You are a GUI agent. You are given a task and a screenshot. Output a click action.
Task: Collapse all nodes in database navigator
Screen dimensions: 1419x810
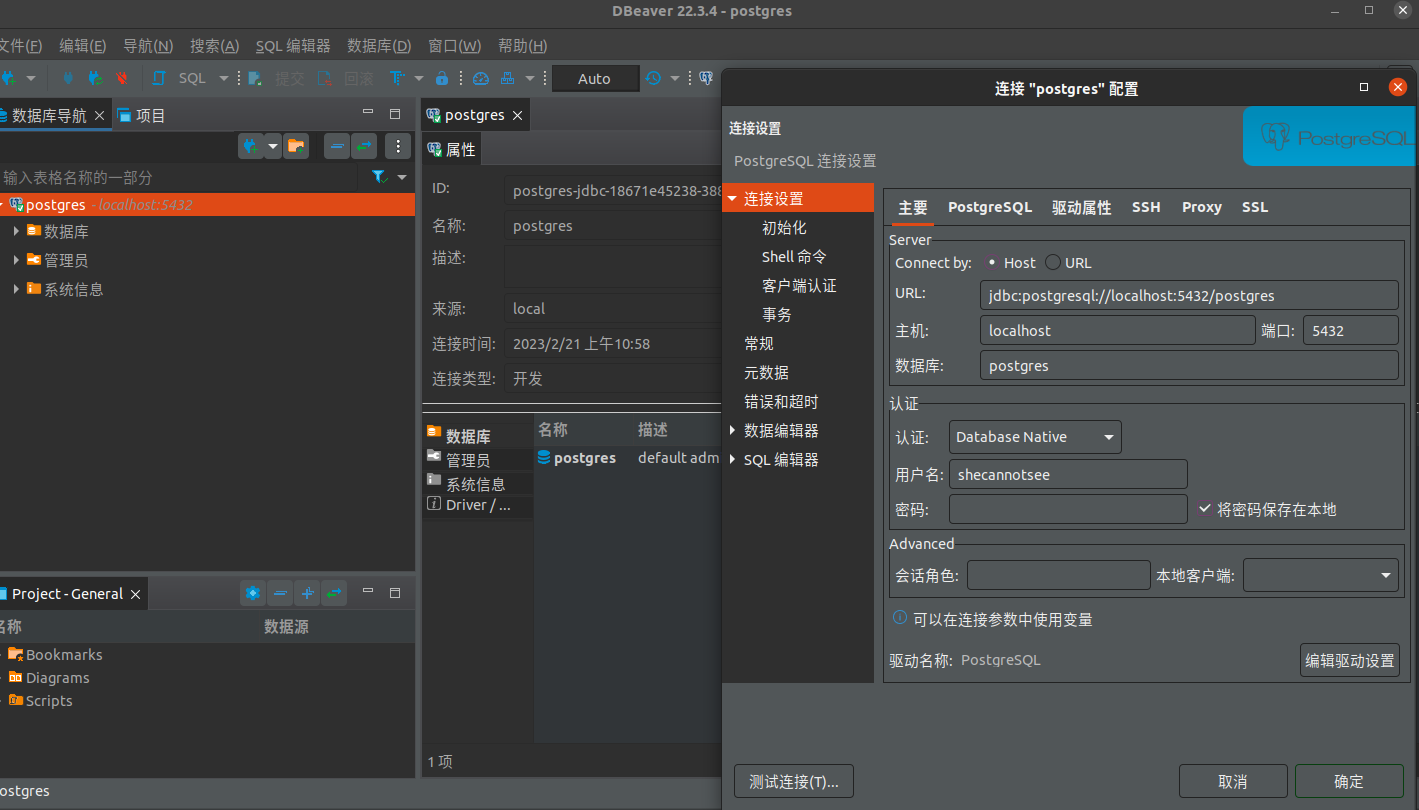pyautogui.click(x=338, y=146)
